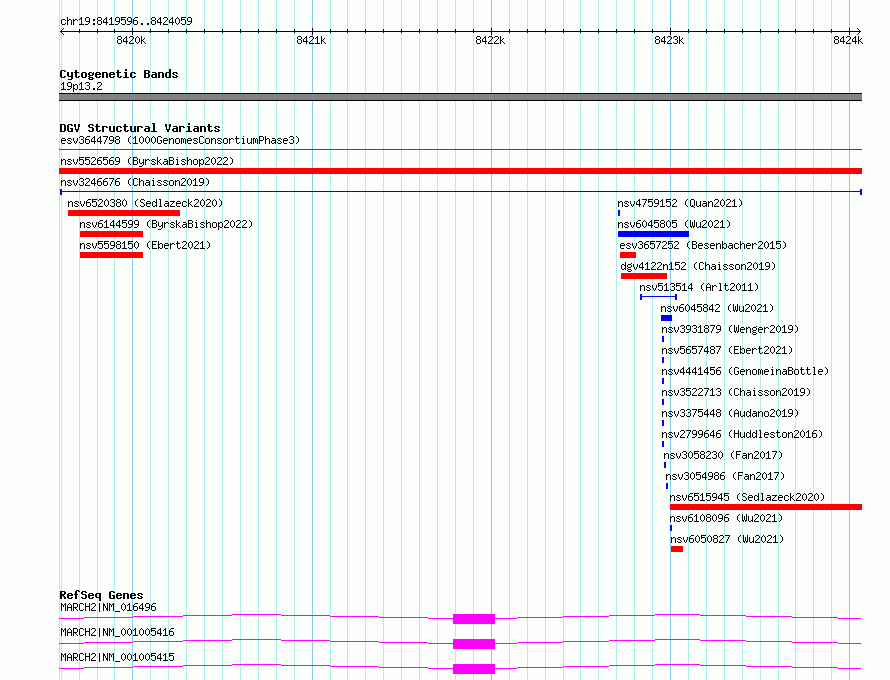Click the nsv2799646 (Huddleston2016) label

[742, 434]
